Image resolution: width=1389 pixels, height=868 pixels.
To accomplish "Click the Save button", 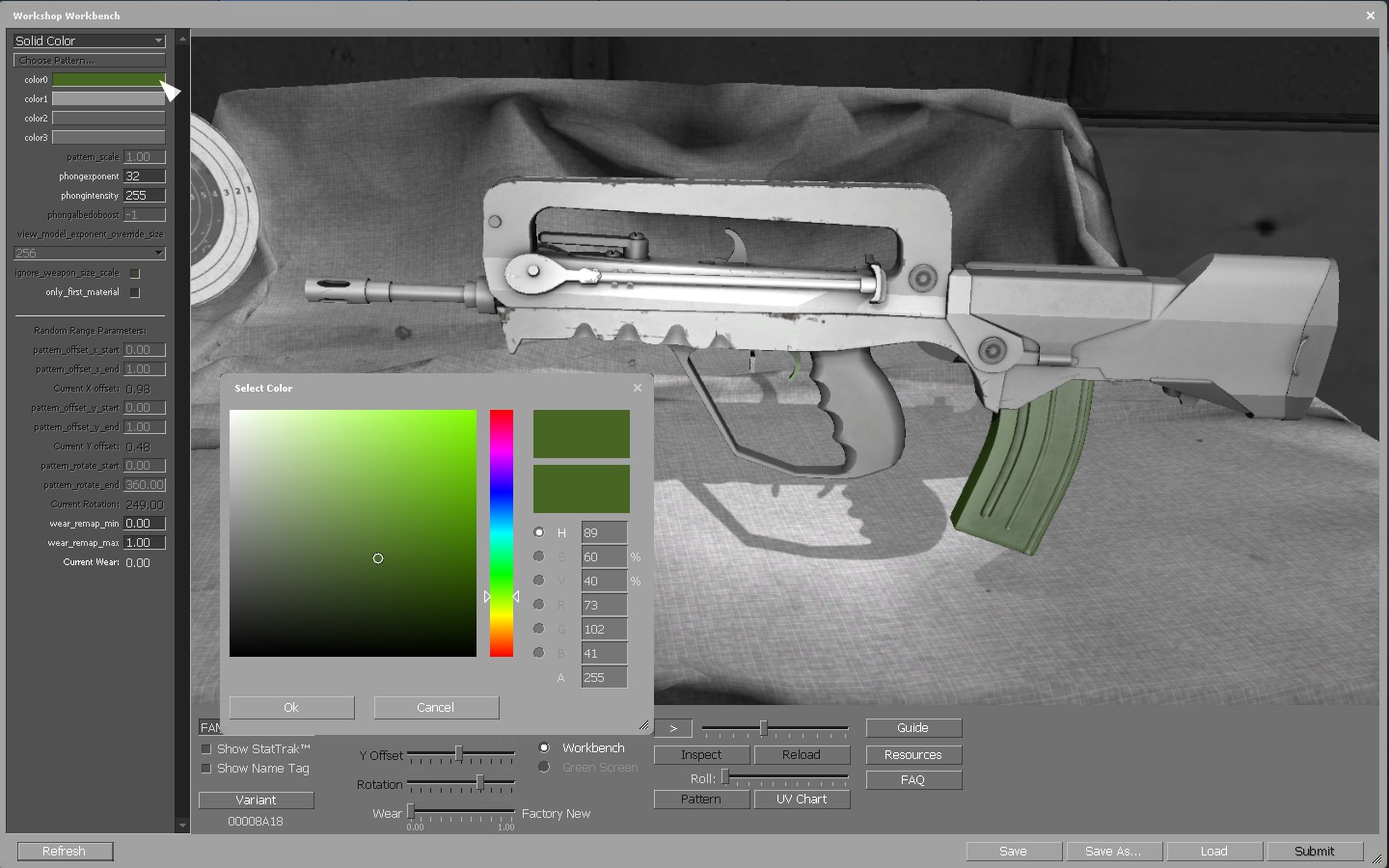I will [x=1014, y=852].
